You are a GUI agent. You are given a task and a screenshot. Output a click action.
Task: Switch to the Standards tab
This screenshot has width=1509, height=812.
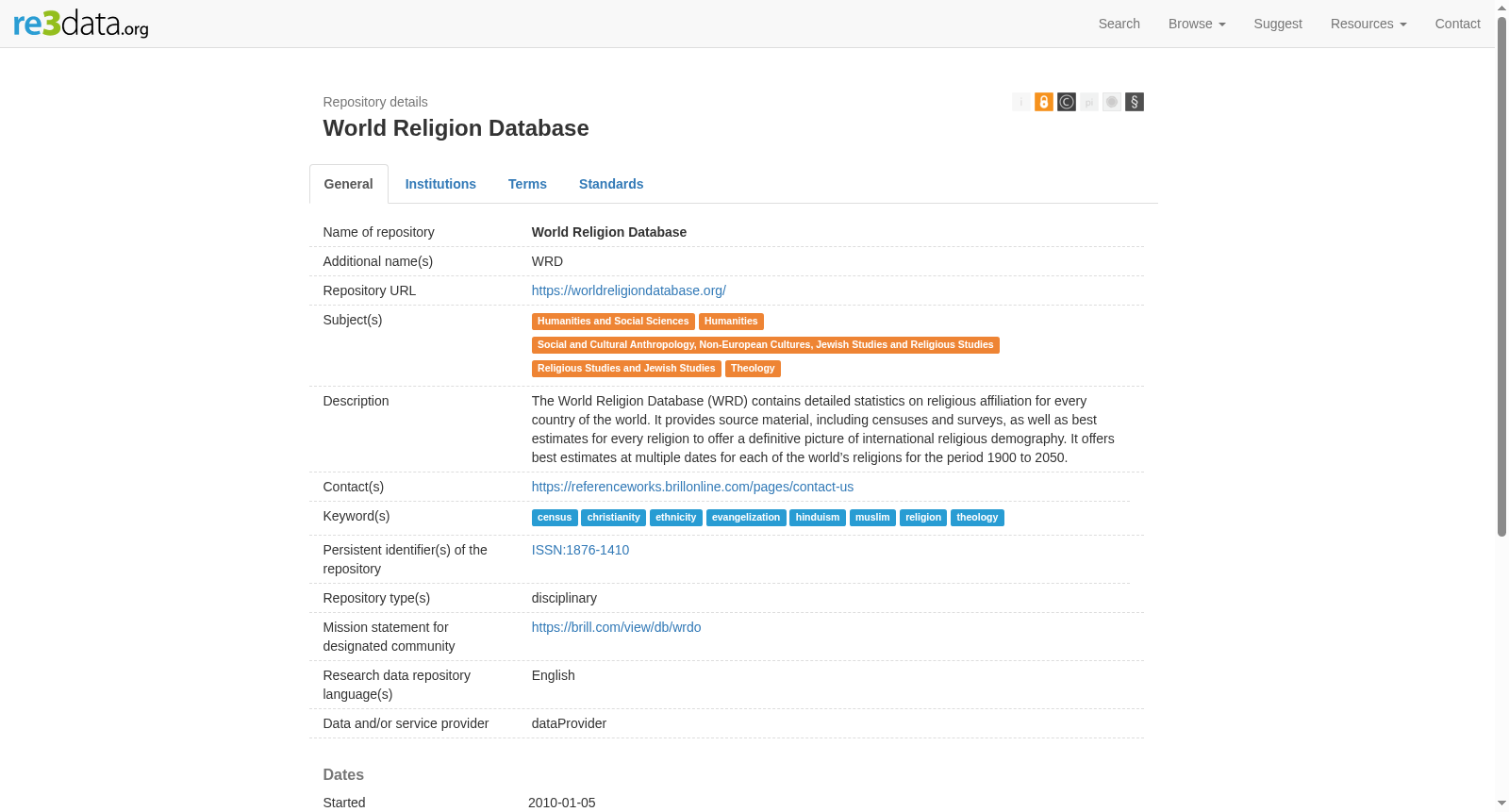(x=611, y=184)
